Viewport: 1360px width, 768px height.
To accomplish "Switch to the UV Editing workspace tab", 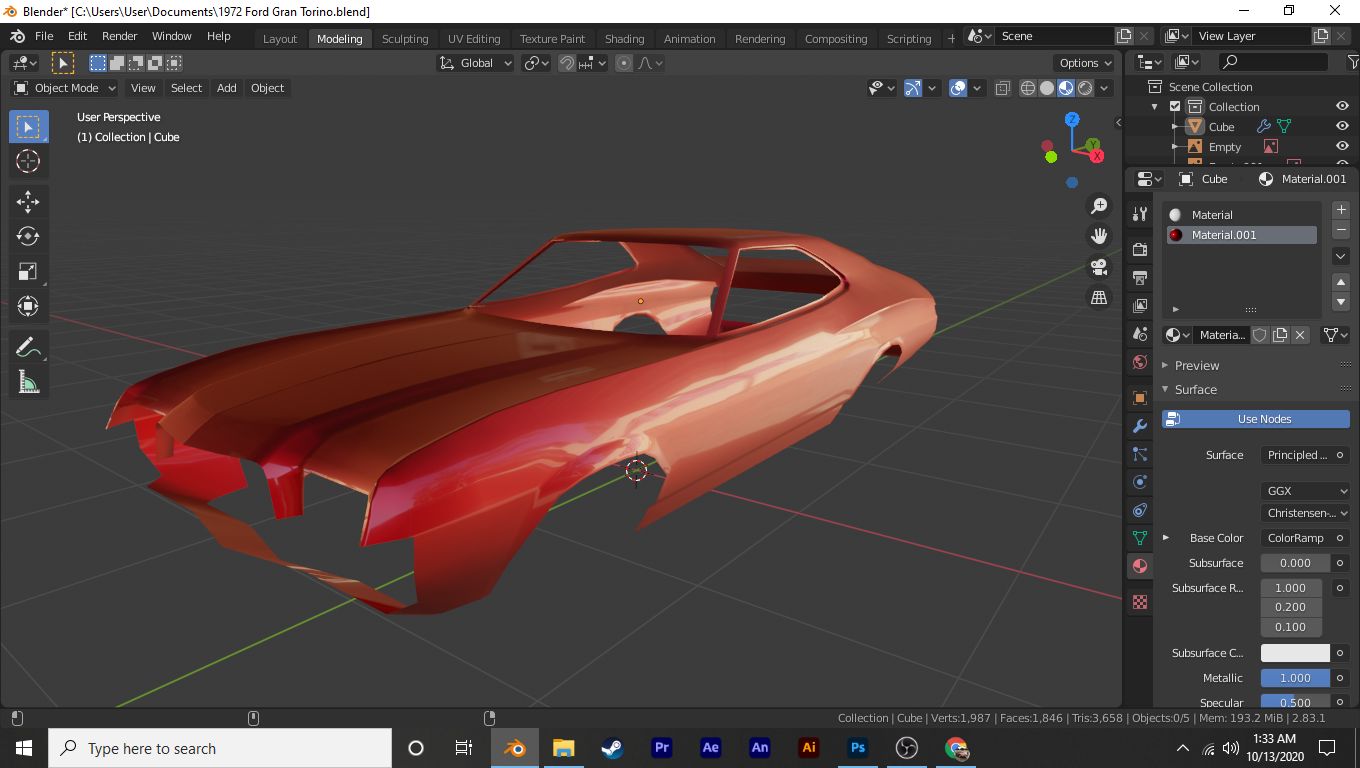I will pos(474,39).
